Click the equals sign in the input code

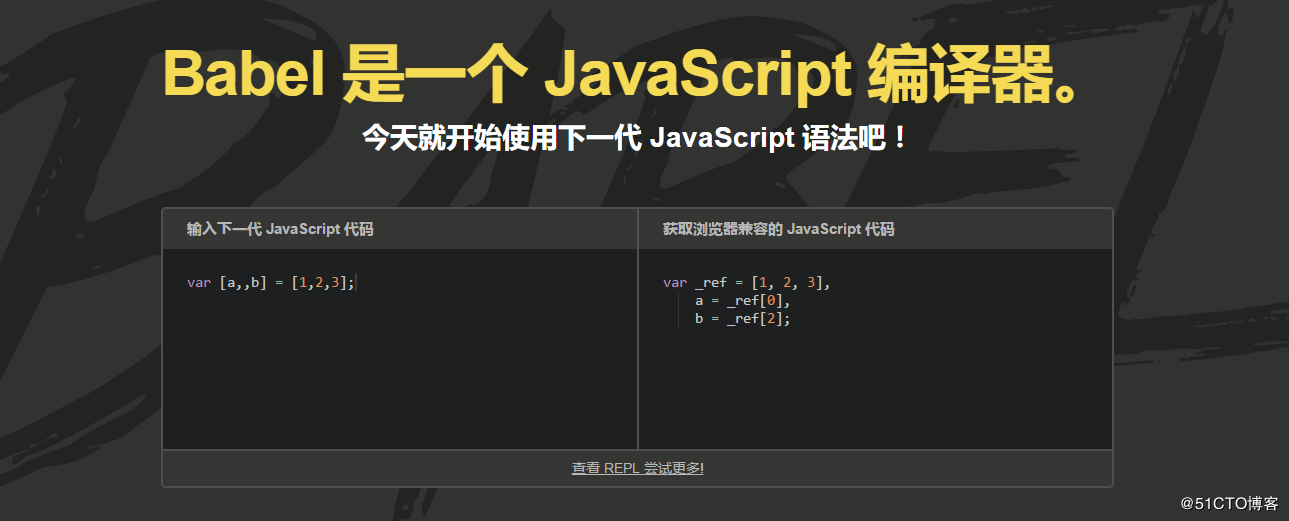279,283
